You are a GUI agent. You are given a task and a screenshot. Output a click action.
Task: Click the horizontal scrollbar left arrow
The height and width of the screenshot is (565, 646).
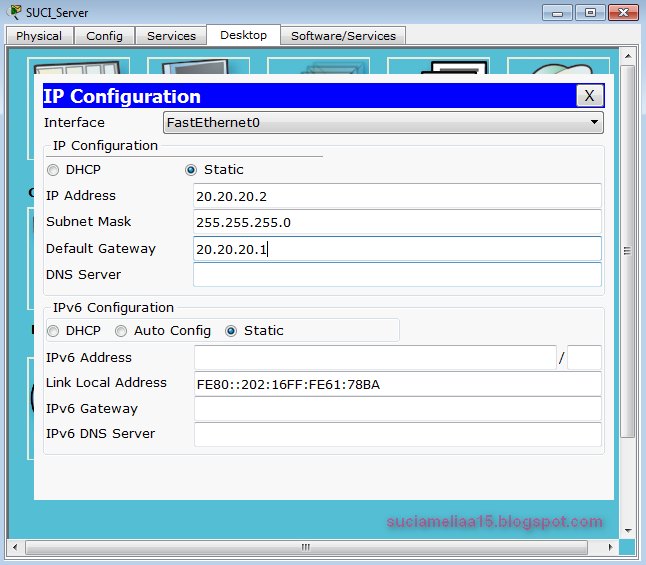[15, 547]
